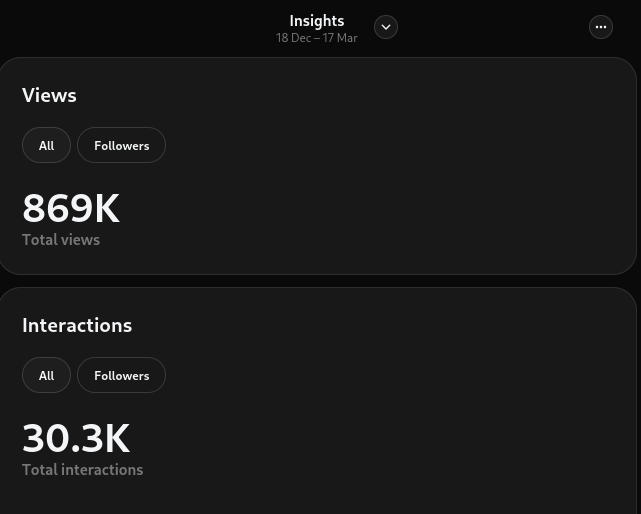Click the letter K in 30.3K

click(117, 438)
